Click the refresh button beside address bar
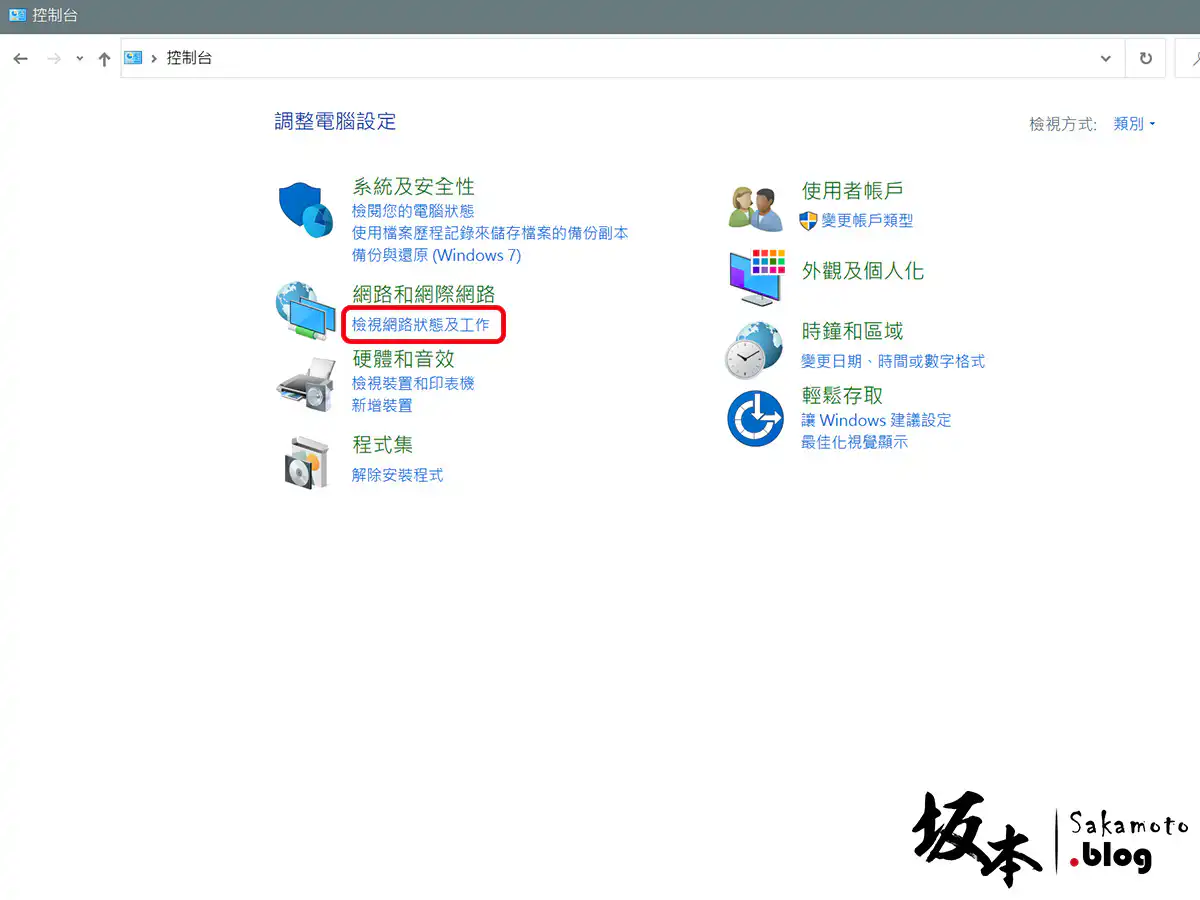 (x=1145, y=59)
